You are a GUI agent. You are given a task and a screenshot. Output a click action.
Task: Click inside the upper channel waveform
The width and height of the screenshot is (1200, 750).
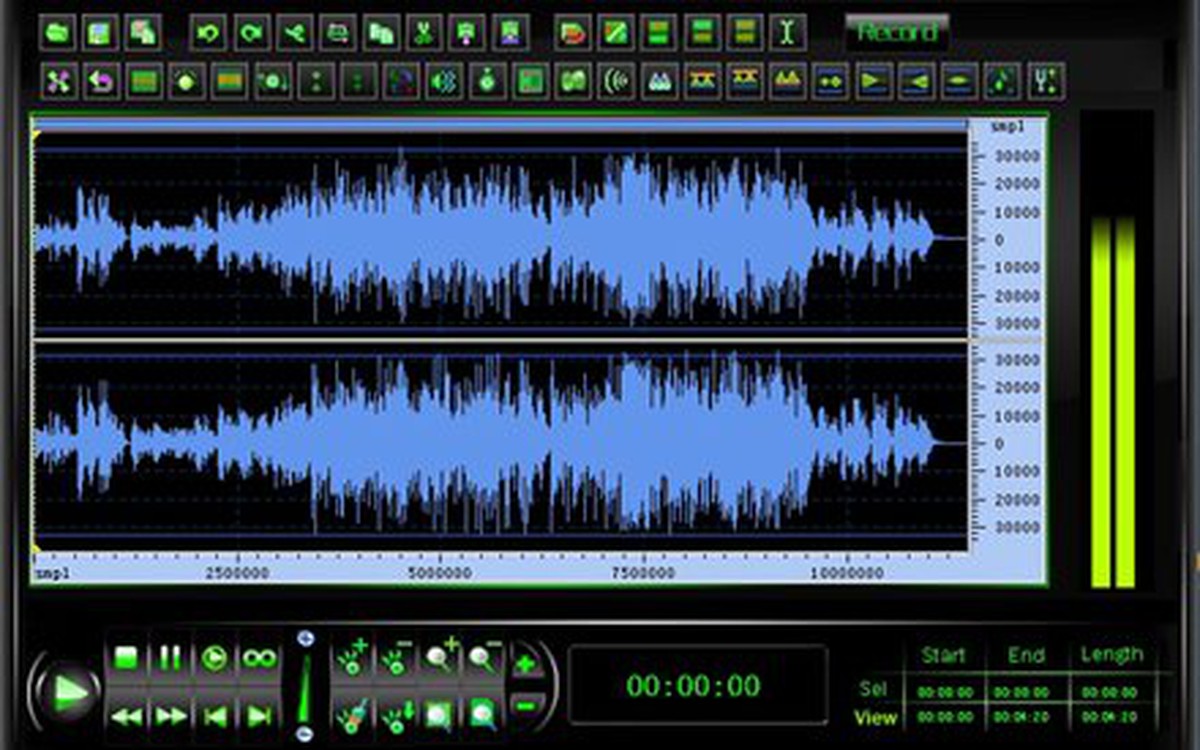click(500, 238)
